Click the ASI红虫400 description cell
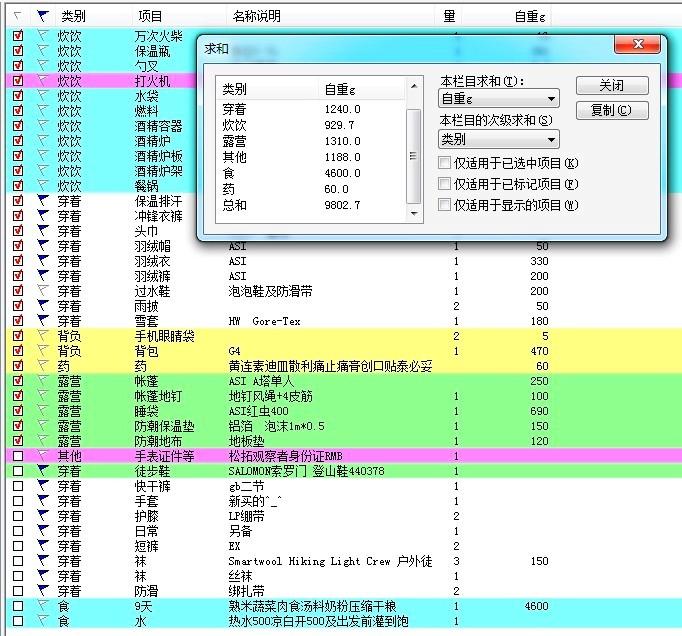The image size is (682, 636). [x=258, y=411]
